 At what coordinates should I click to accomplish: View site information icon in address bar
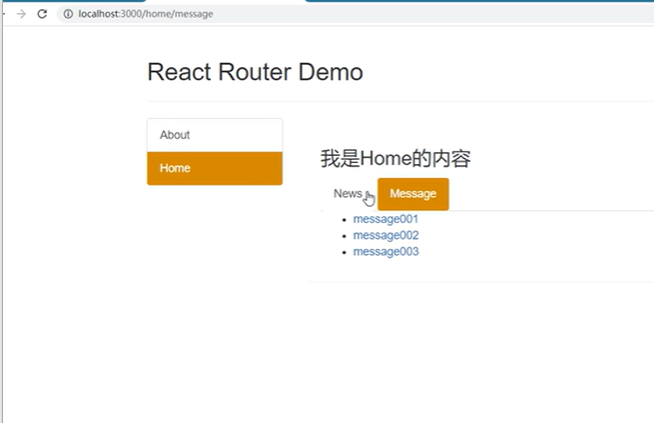pyautogui.click(x=68, y=14)
